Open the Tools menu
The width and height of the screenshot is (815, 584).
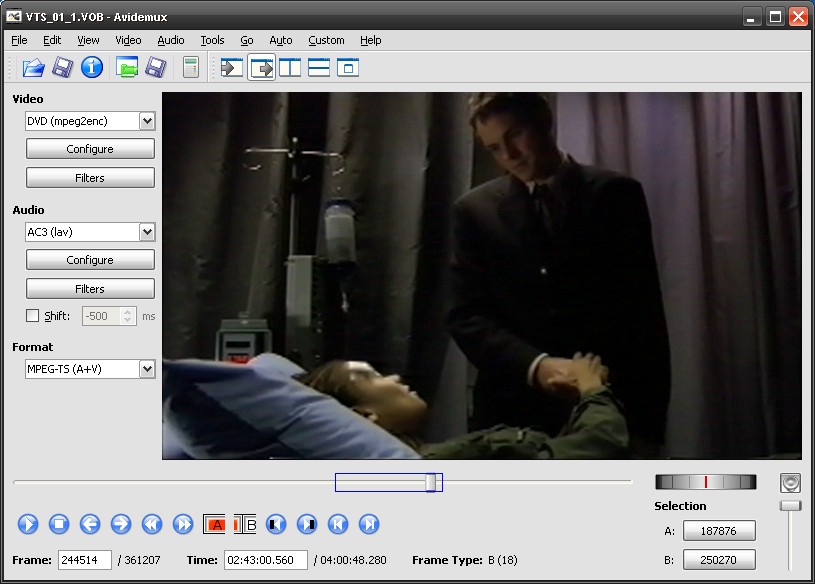[213, 40]
